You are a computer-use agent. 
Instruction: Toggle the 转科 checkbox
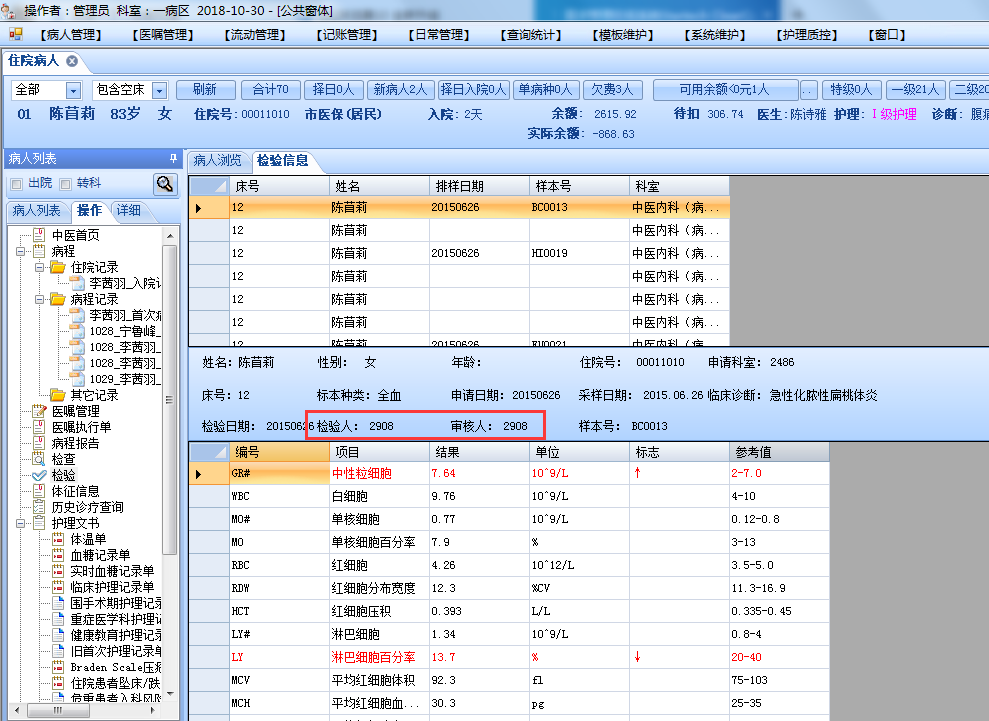coord(65,184)
